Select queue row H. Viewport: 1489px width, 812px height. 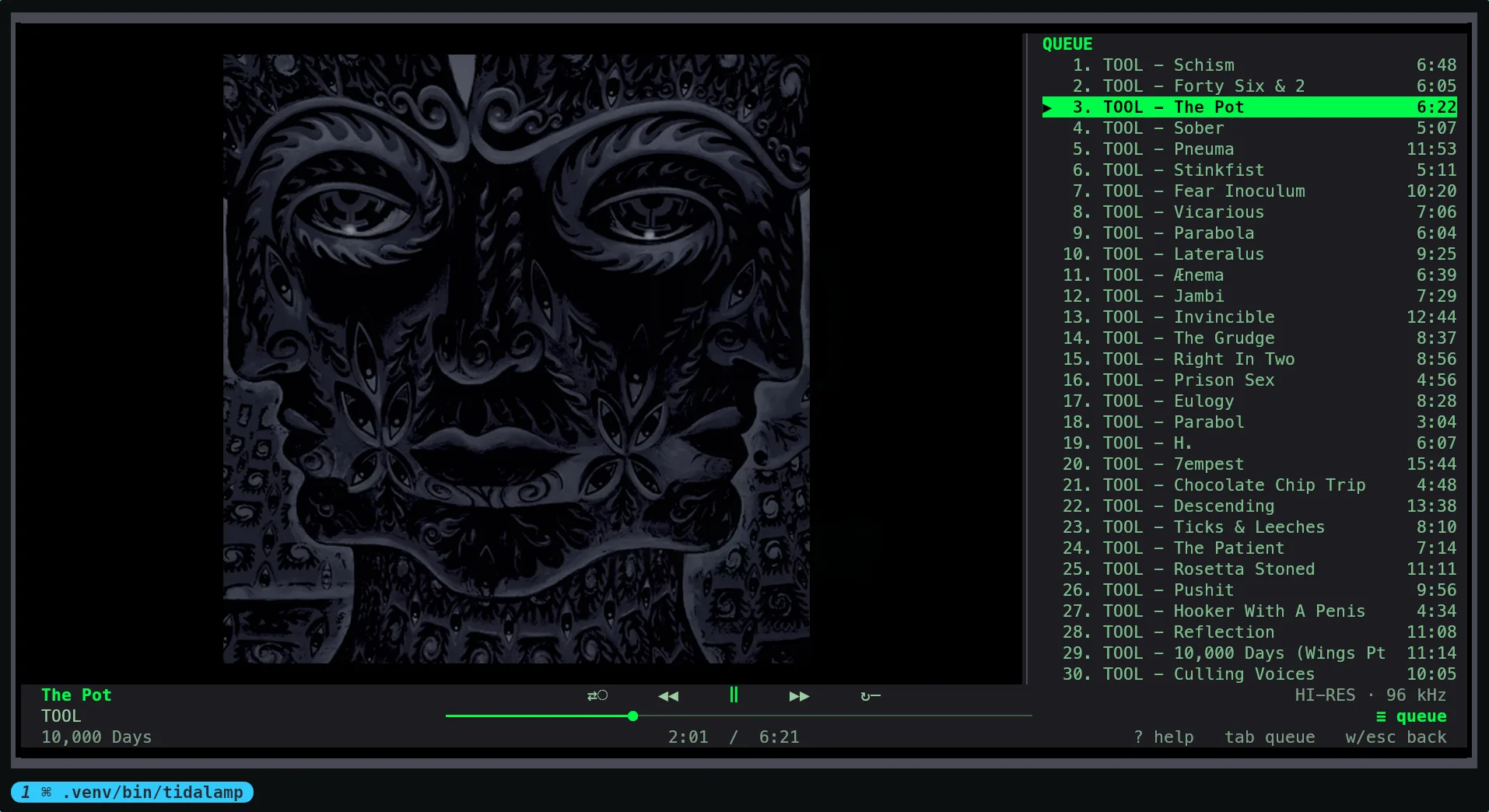(x=1249, y=443)
